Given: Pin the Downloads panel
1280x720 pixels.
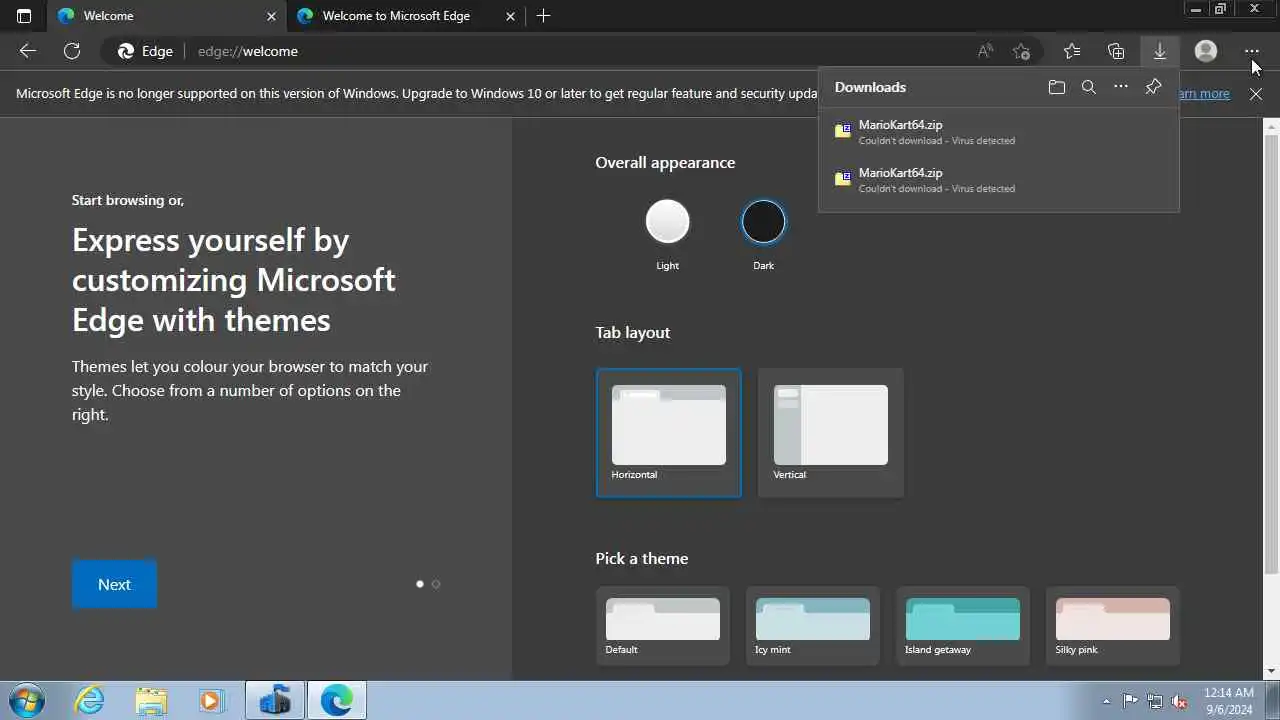Looking at the screenshot, I should (1153, 87).
